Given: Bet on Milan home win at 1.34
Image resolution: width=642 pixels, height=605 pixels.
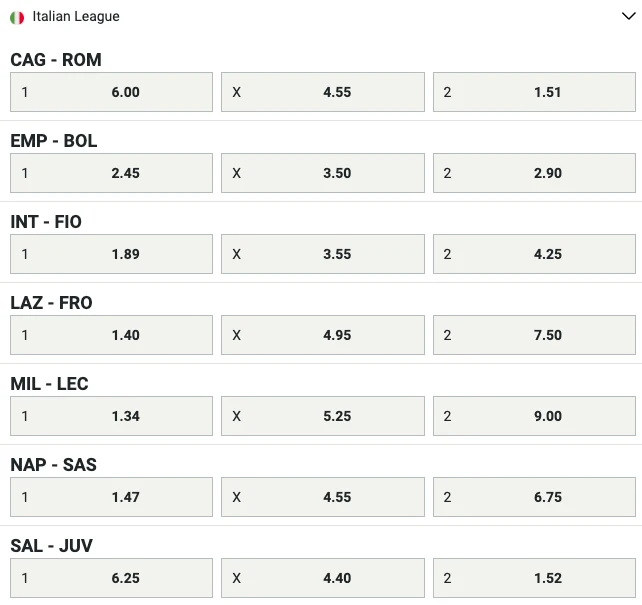Looking at the screenshot, I should pyautogui.click(x=111, y=416).
